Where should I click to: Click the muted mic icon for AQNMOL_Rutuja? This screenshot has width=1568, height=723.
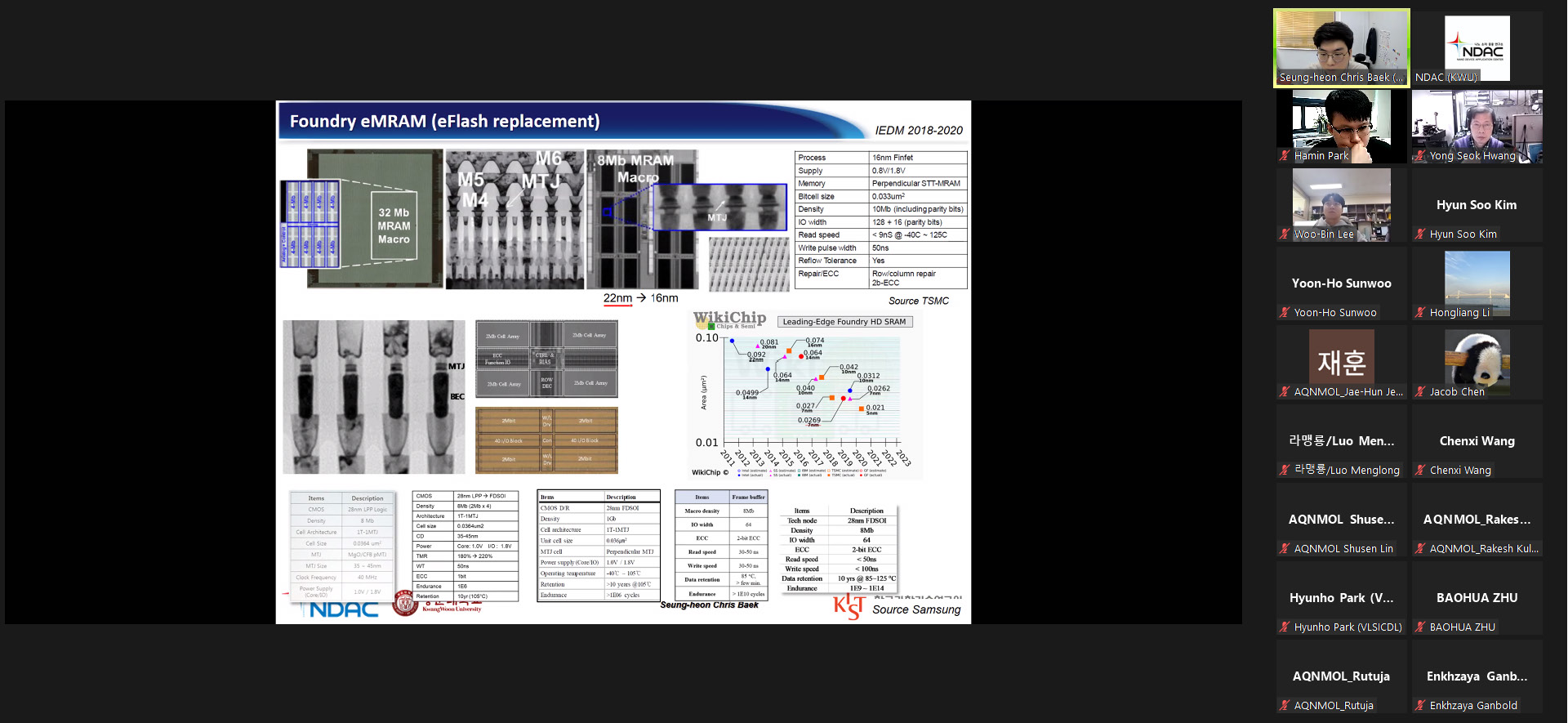(x=1285, y=705)
